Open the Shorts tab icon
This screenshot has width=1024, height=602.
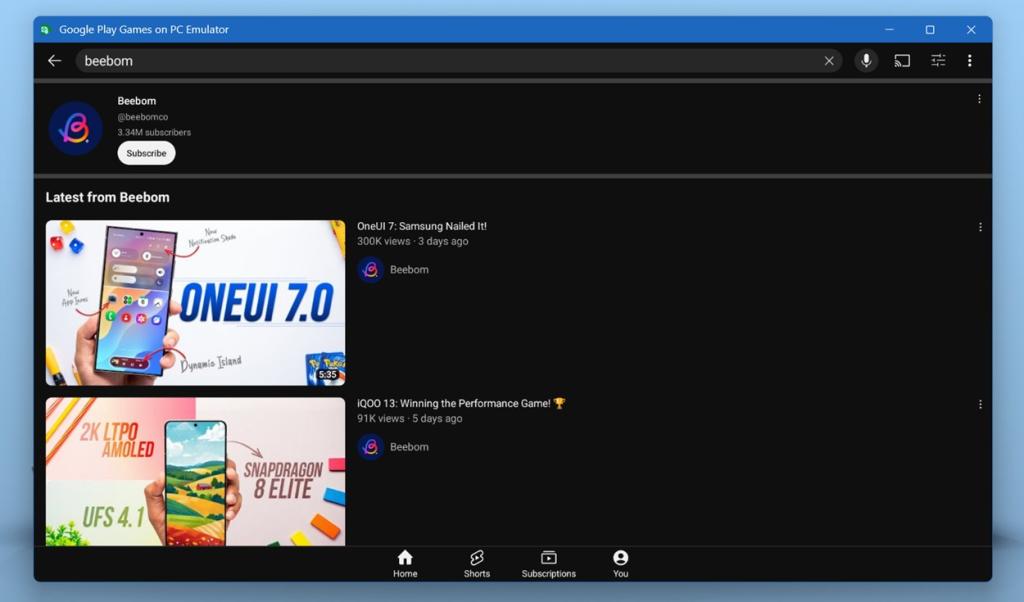477,557
